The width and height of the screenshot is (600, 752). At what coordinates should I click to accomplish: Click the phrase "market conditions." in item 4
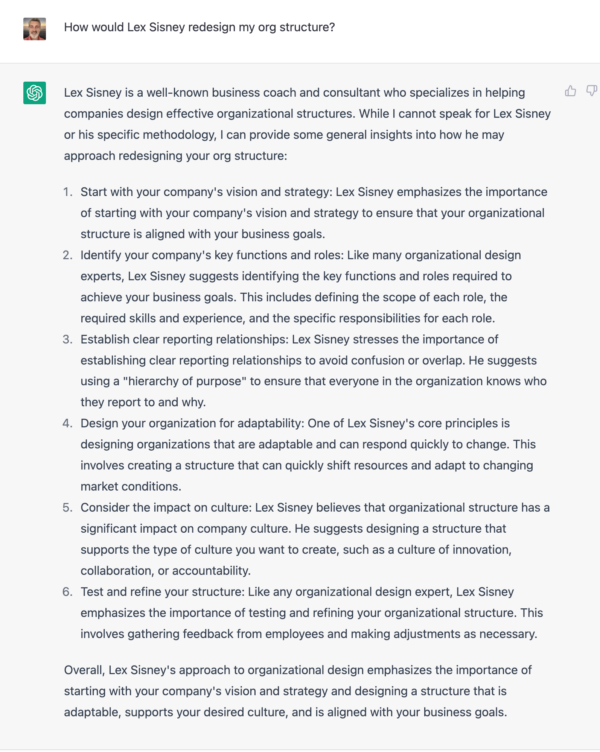pyautogui.click(x=131, y=487)
